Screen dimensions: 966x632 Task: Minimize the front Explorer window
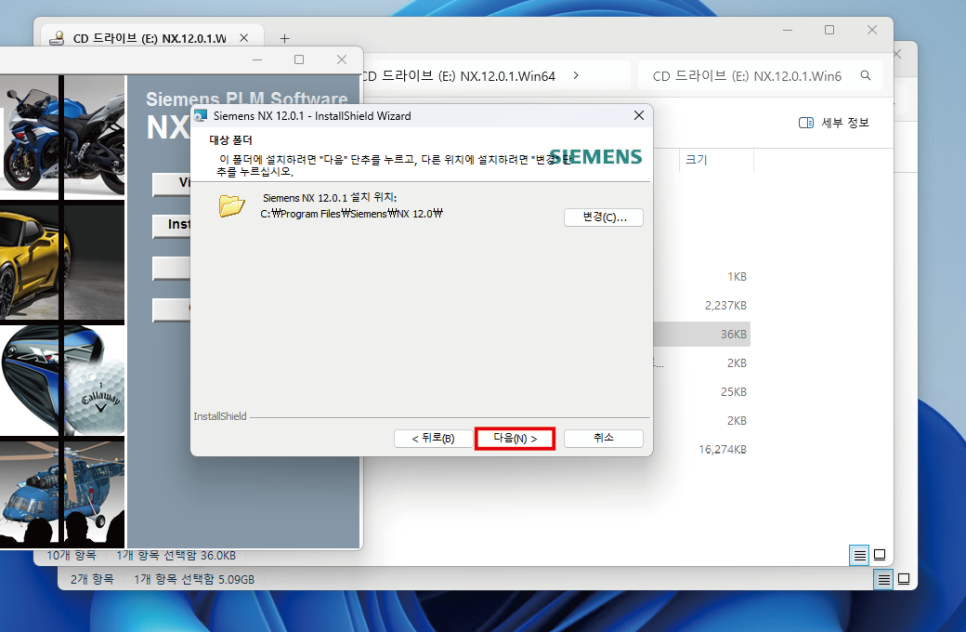[787, 30]
